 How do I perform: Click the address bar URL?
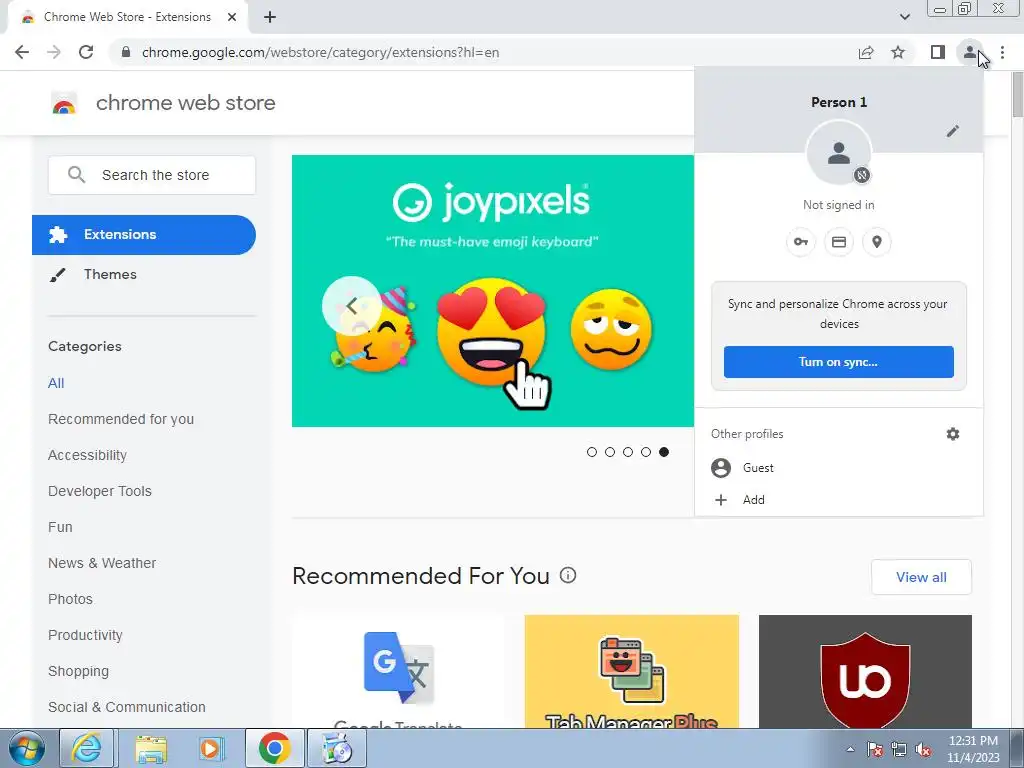[x=320, y=52]
